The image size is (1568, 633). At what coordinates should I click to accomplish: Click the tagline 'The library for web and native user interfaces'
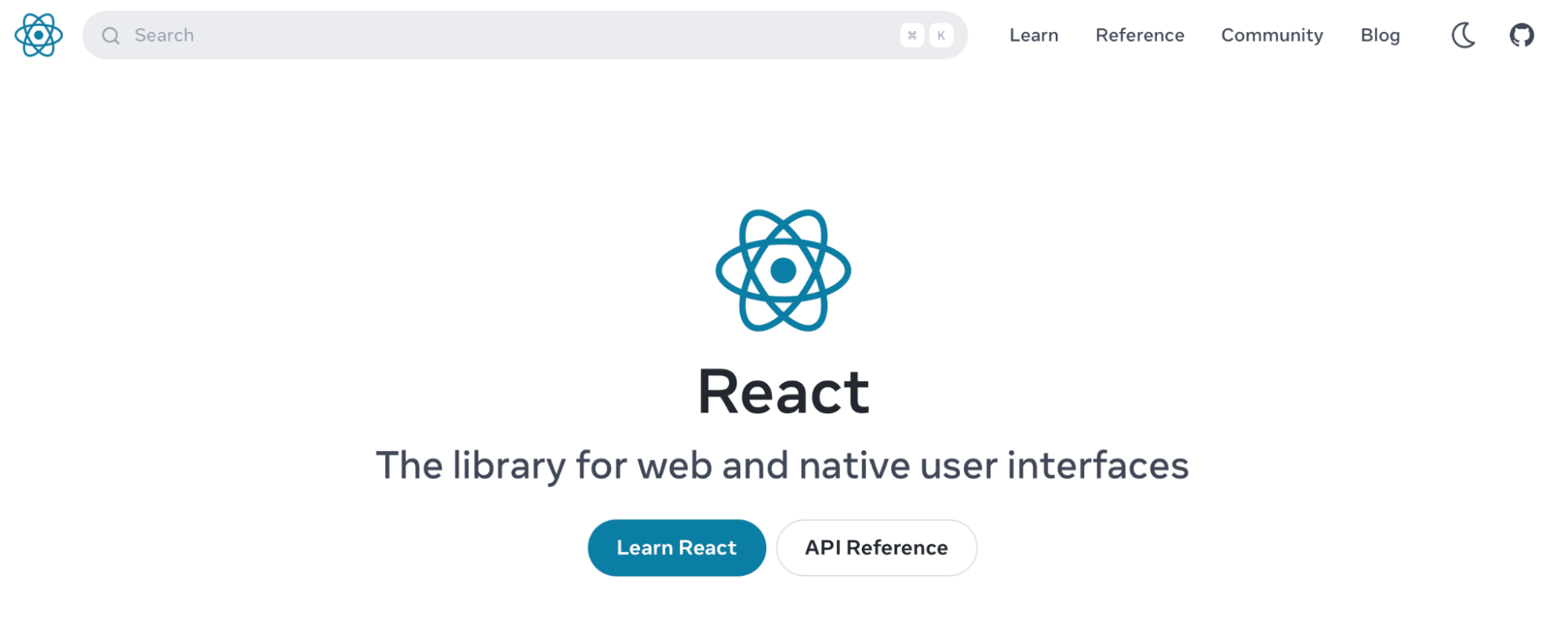782,465
